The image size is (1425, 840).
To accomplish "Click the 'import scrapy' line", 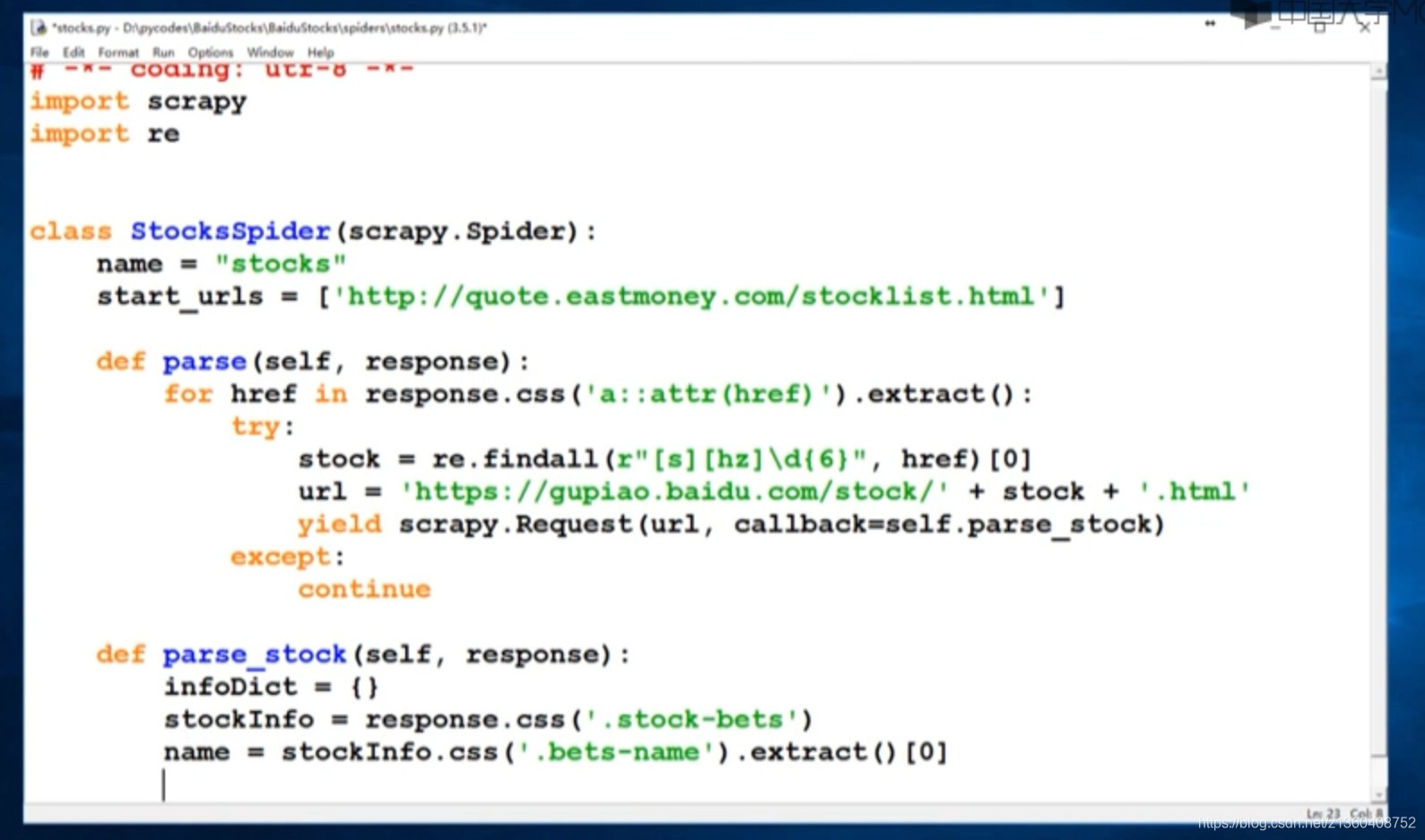I will 138,101.
